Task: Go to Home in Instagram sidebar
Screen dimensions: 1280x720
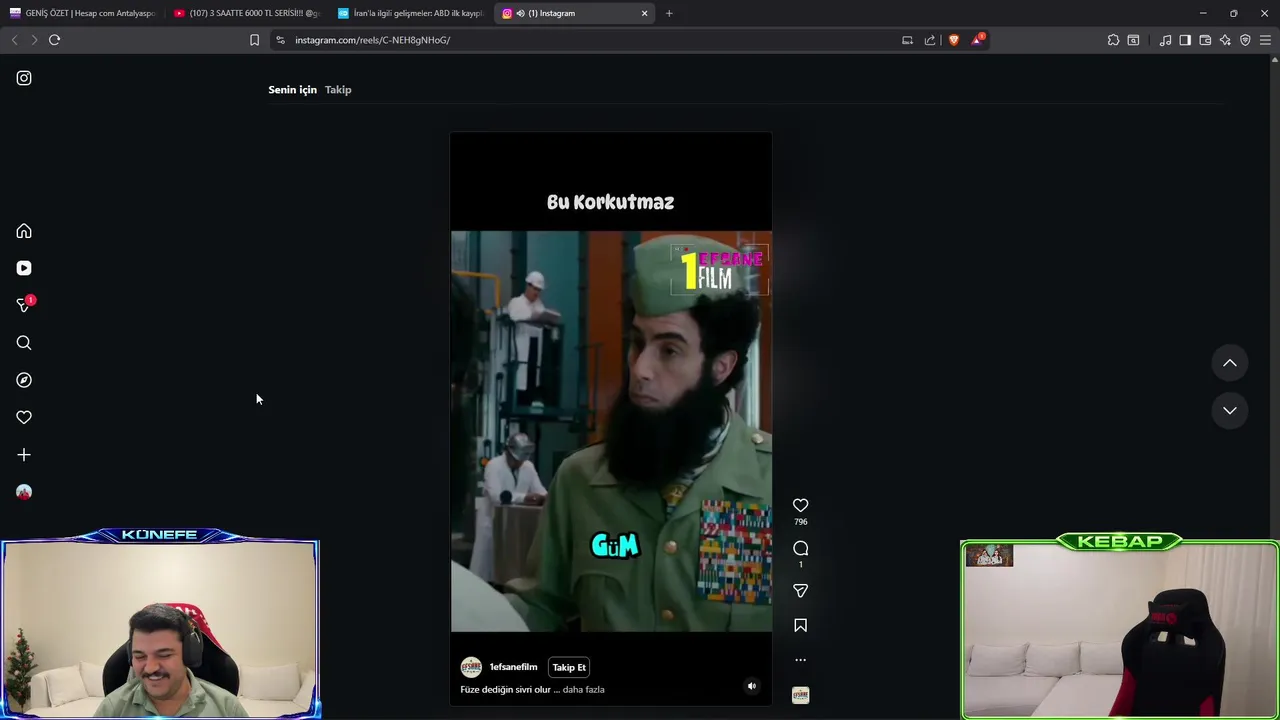Action: (24, 231)
